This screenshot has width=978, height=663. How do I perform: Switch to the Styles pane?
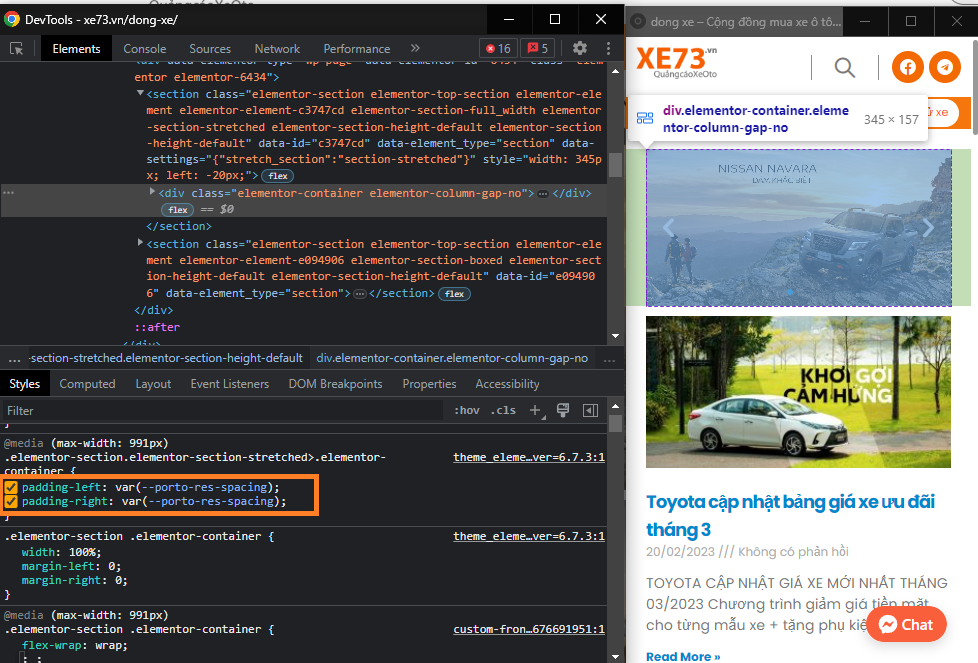click(x=24, y=384)
